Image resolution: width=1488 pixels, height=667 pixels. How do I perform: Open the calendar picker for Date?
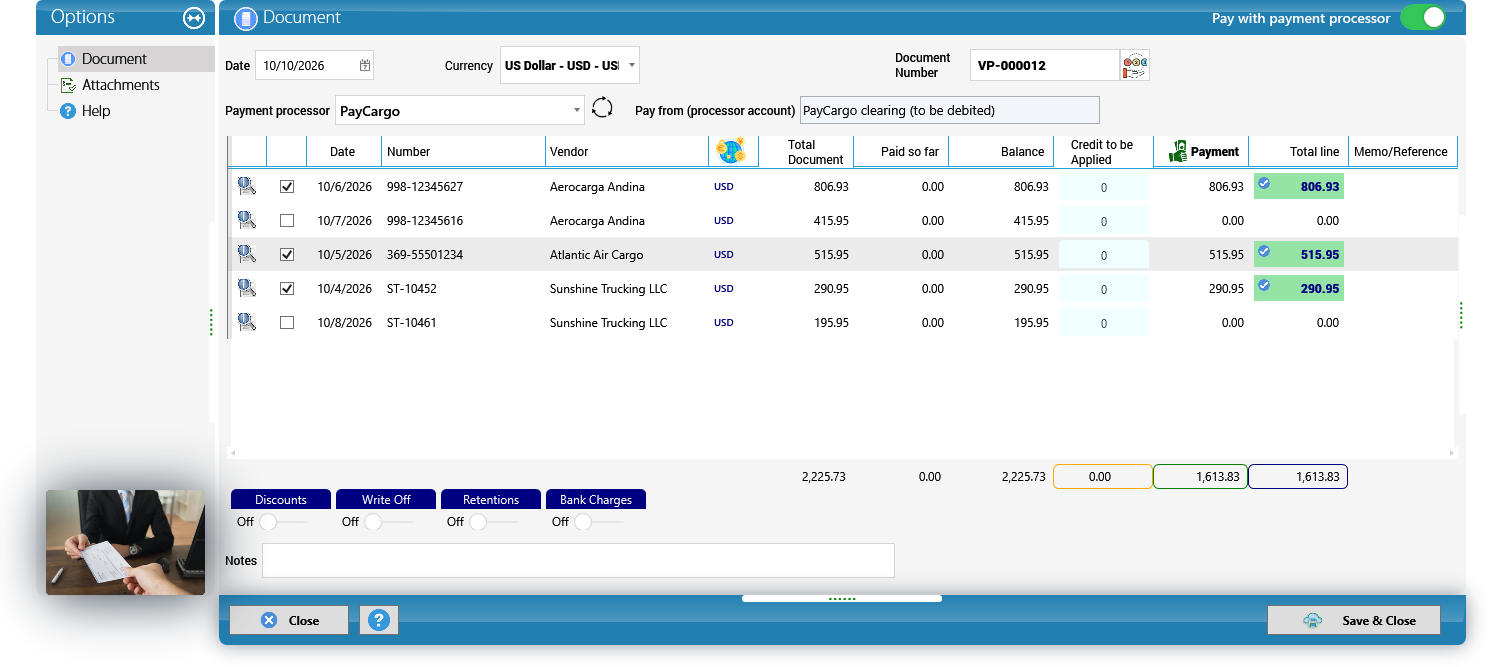coord(365,66)
